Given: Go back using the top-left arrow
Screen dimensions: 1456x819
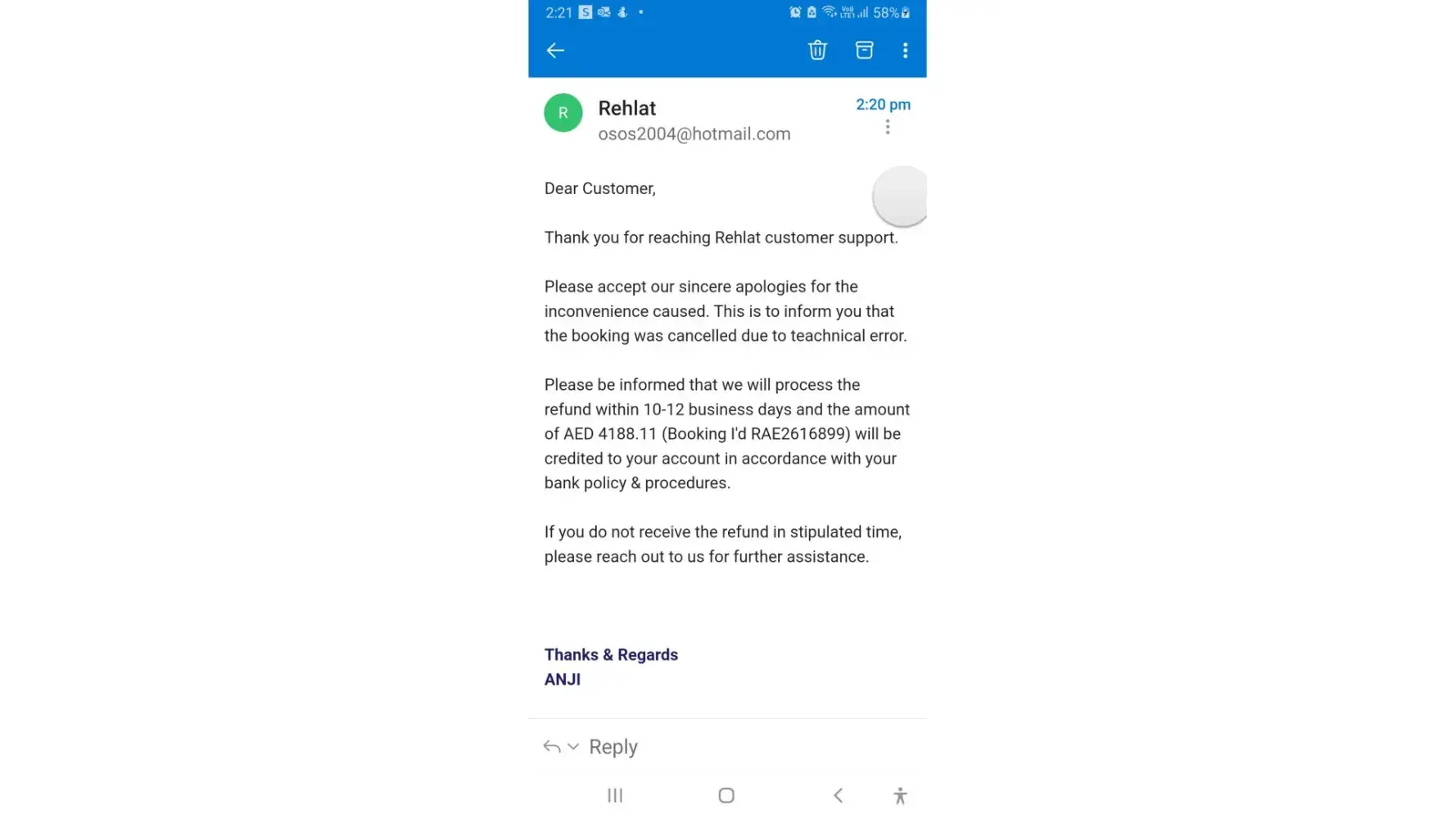Looking at the screenshot, I should (x=555, y=51).
